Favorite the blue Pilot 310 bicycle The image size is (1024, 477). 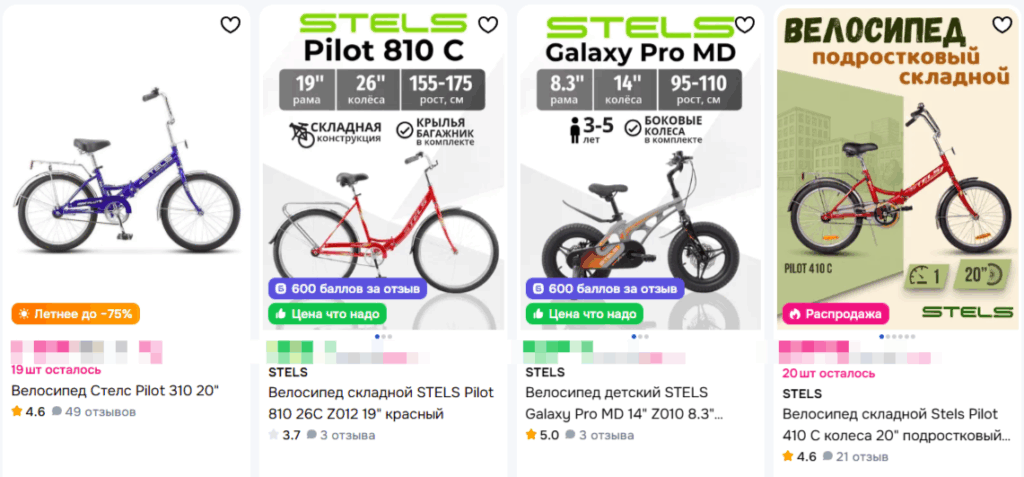pyautogui.click(x=231, y=25)
